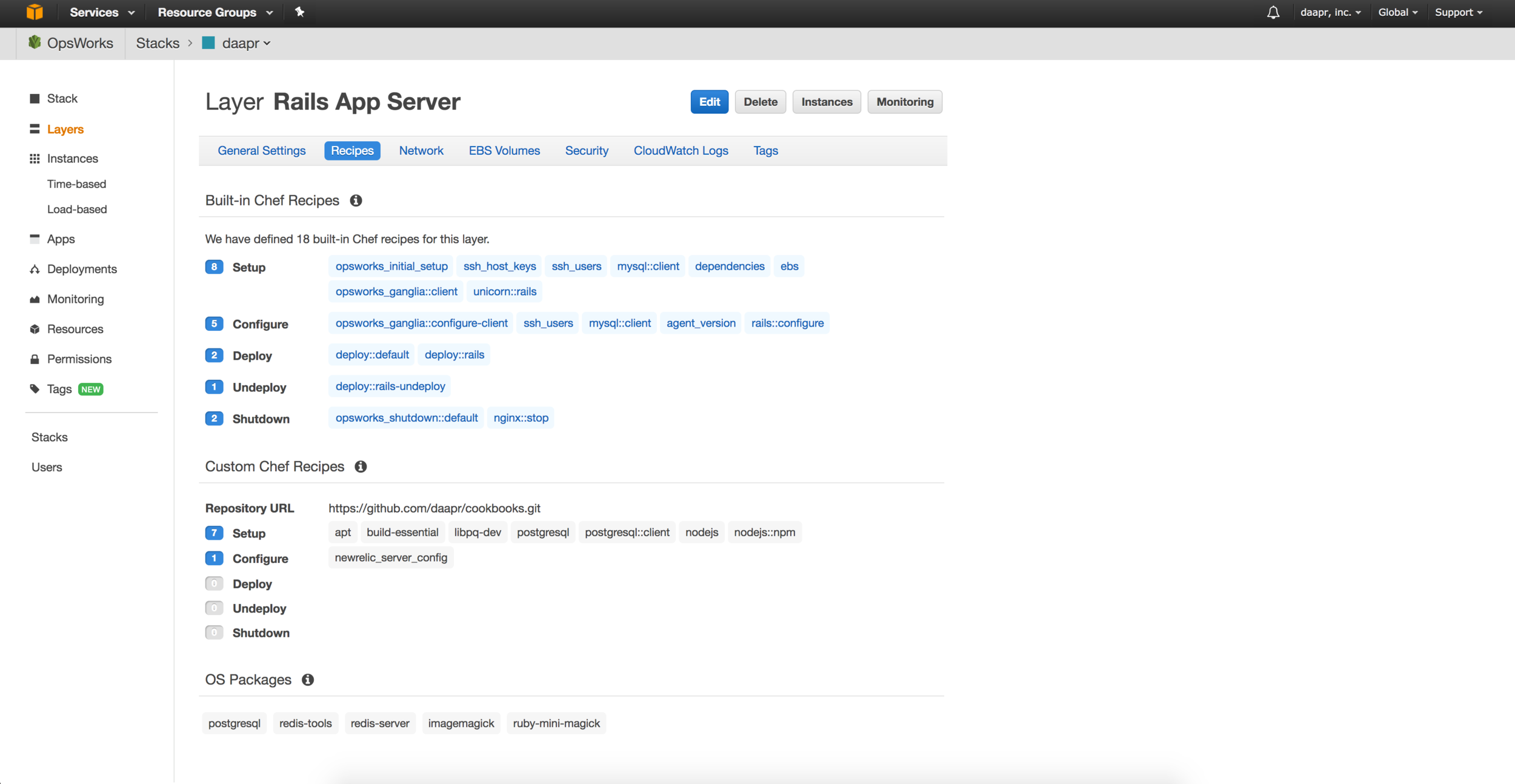Open the opsworks_initial_setup recipe link
Screen dimensions: 1515x784
(391, 267)
